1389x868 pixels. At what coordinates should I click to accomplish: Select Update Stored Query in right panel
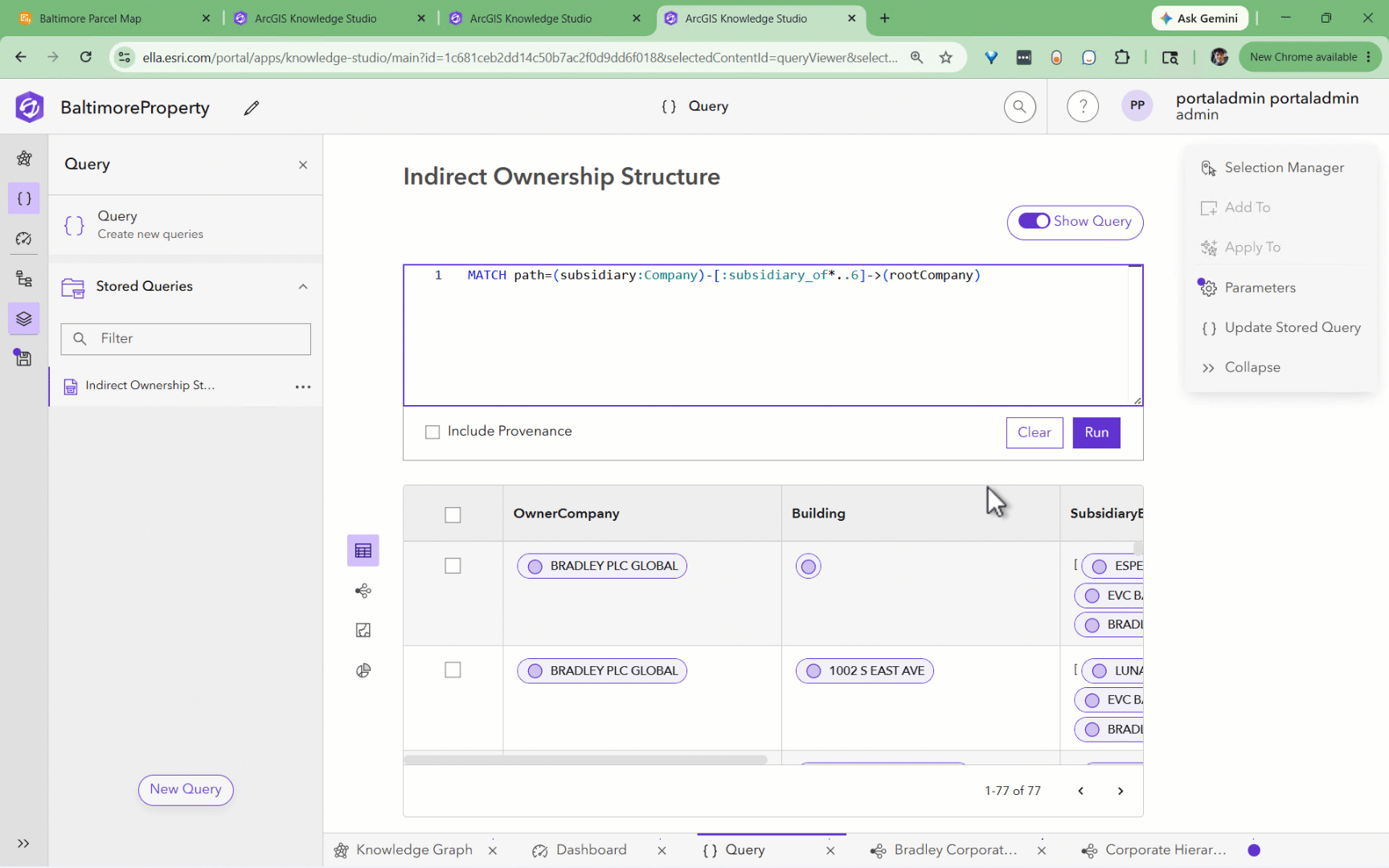(1281, 328)
